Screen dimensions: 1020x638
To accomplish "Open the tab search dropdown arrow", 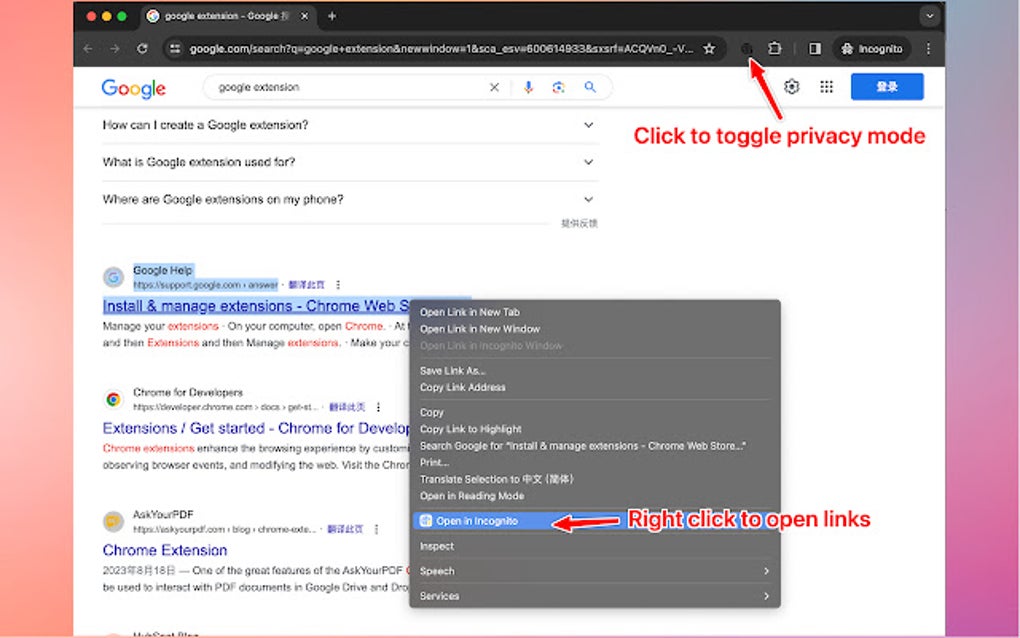I will (x=930, y=16).
